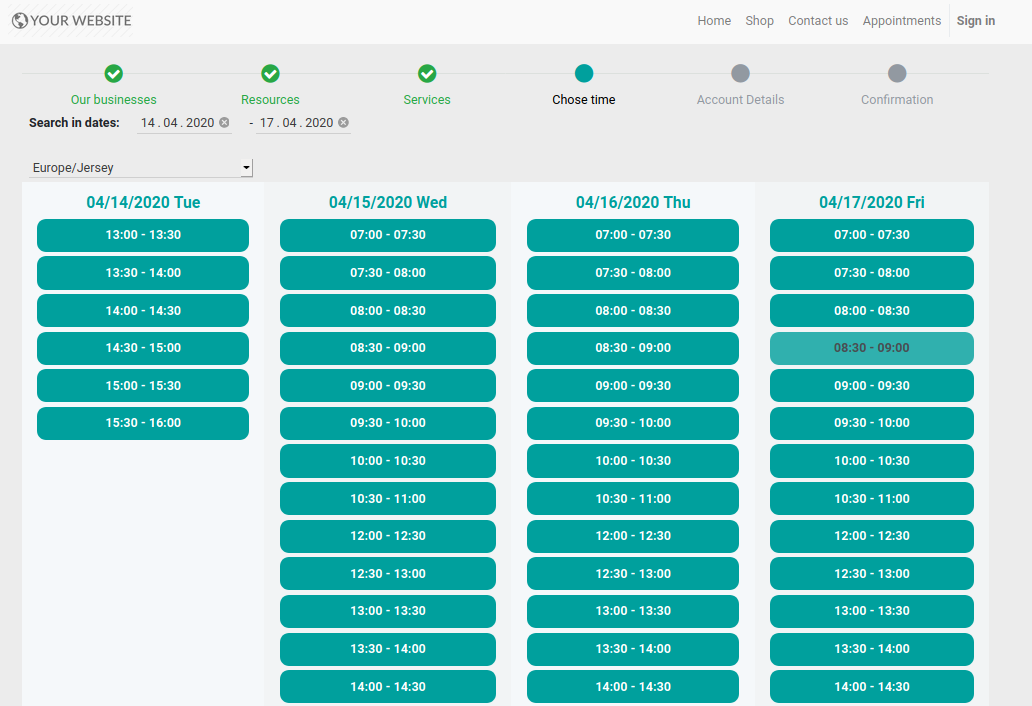Click the Search in dates label
Viewport: 1032px width, 706px height.
74,123
